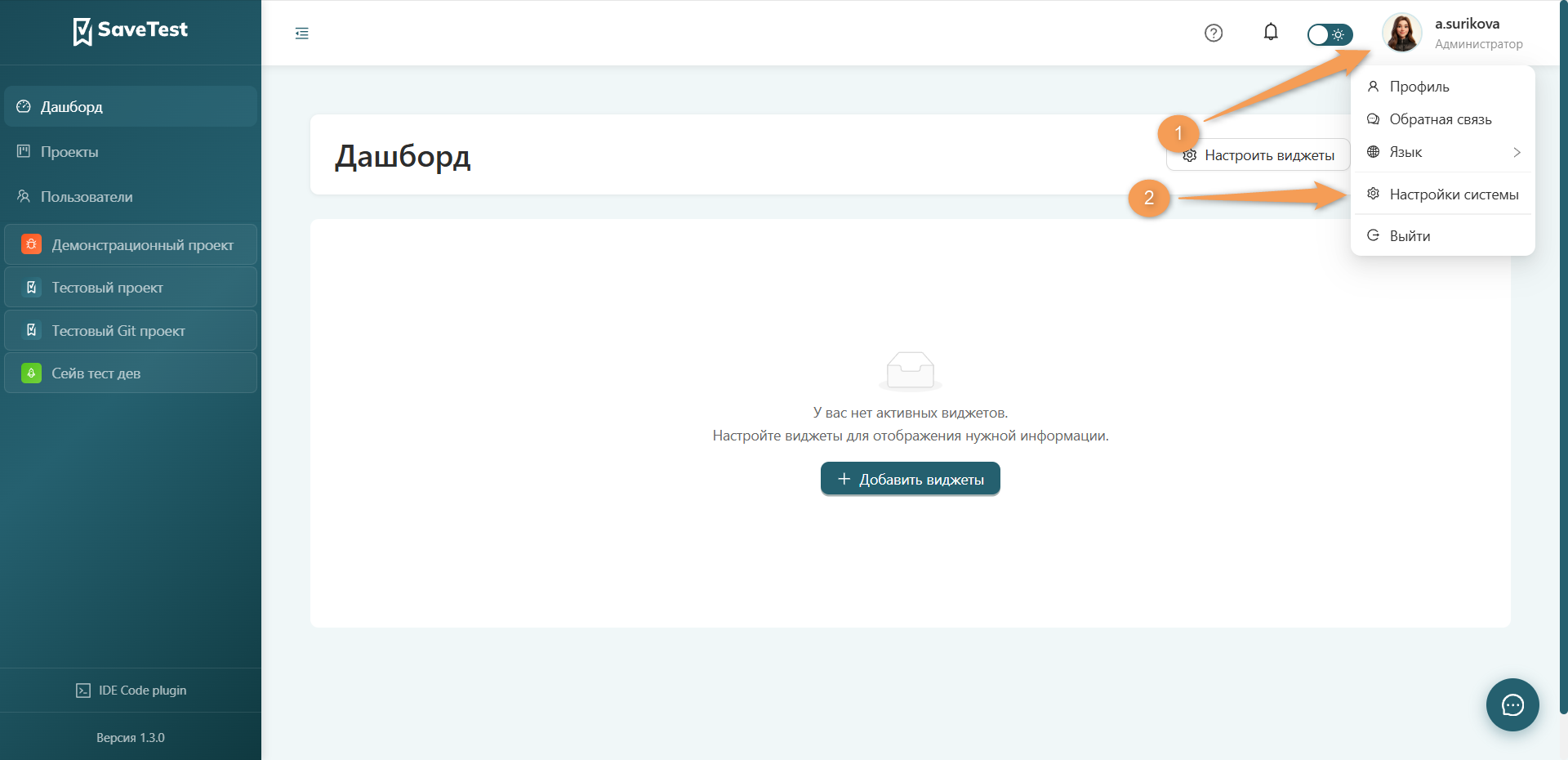Open notifications bell

[x=1271, y=32]
